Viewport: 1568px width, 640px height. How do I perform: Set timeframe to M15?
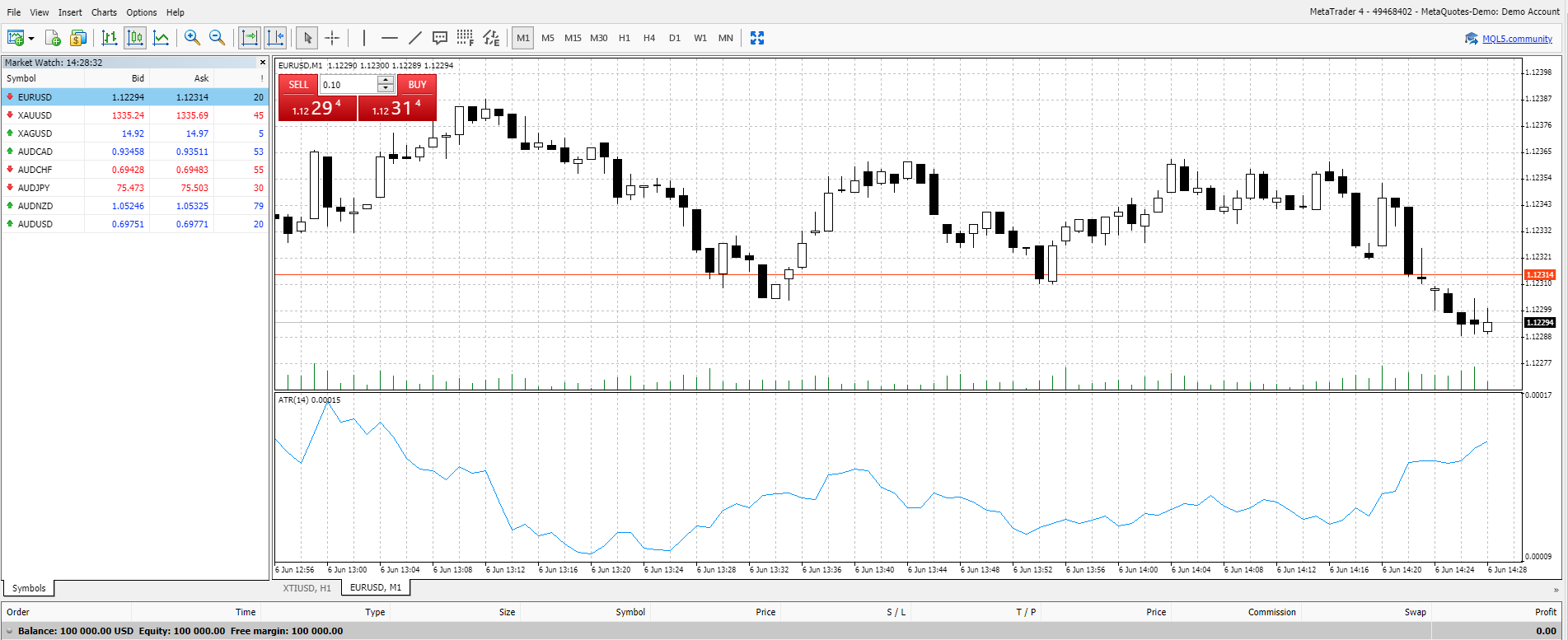(573, 38)
